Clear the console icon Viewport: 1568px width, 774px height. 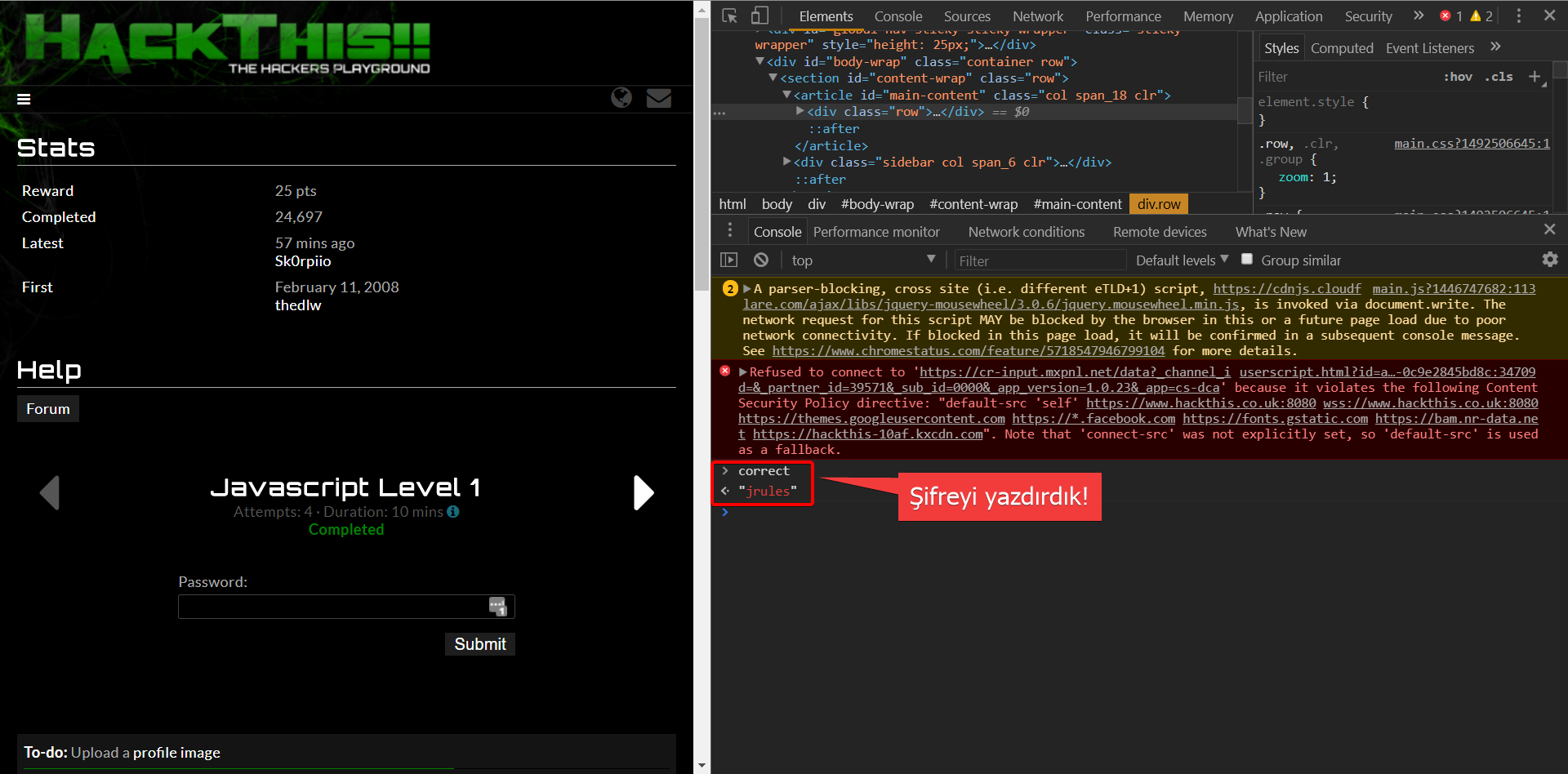[x=761, y=260]
